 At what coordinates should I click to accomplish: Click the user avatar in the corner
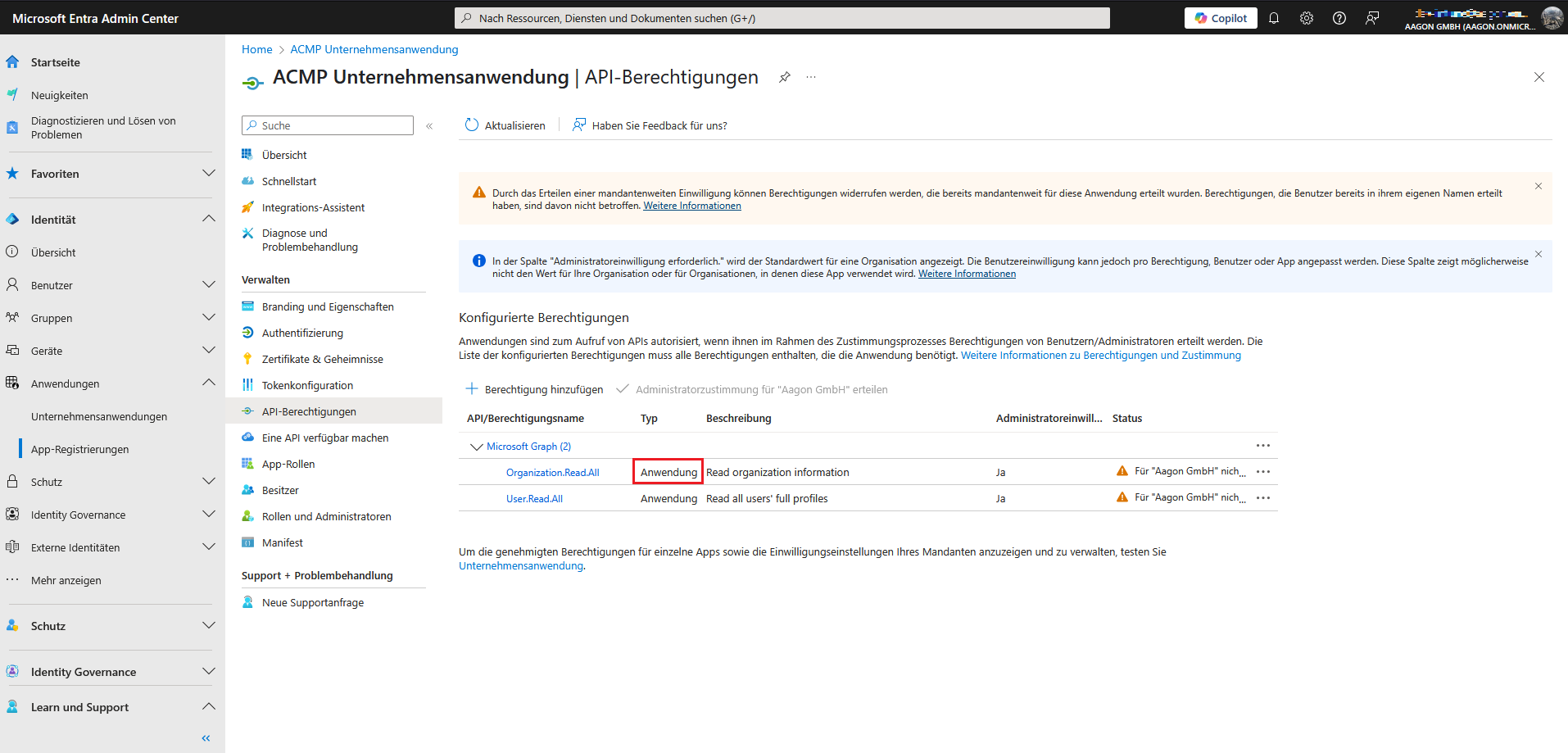[1552, 17]
